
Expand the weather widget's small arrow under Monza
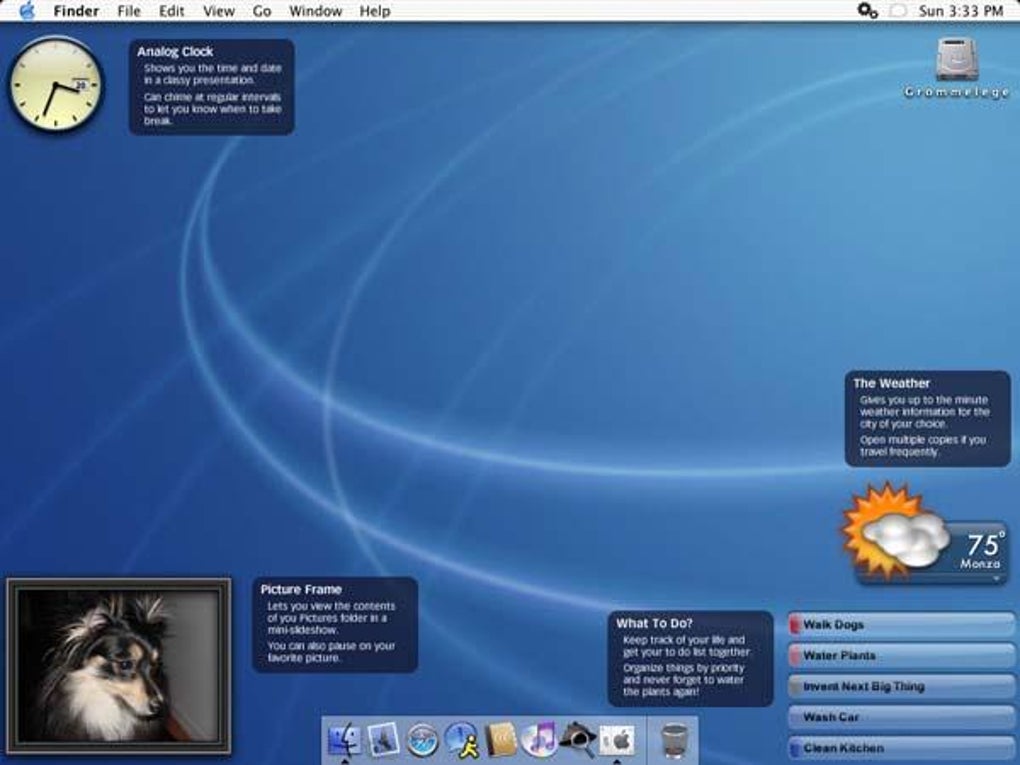(996, 578)
